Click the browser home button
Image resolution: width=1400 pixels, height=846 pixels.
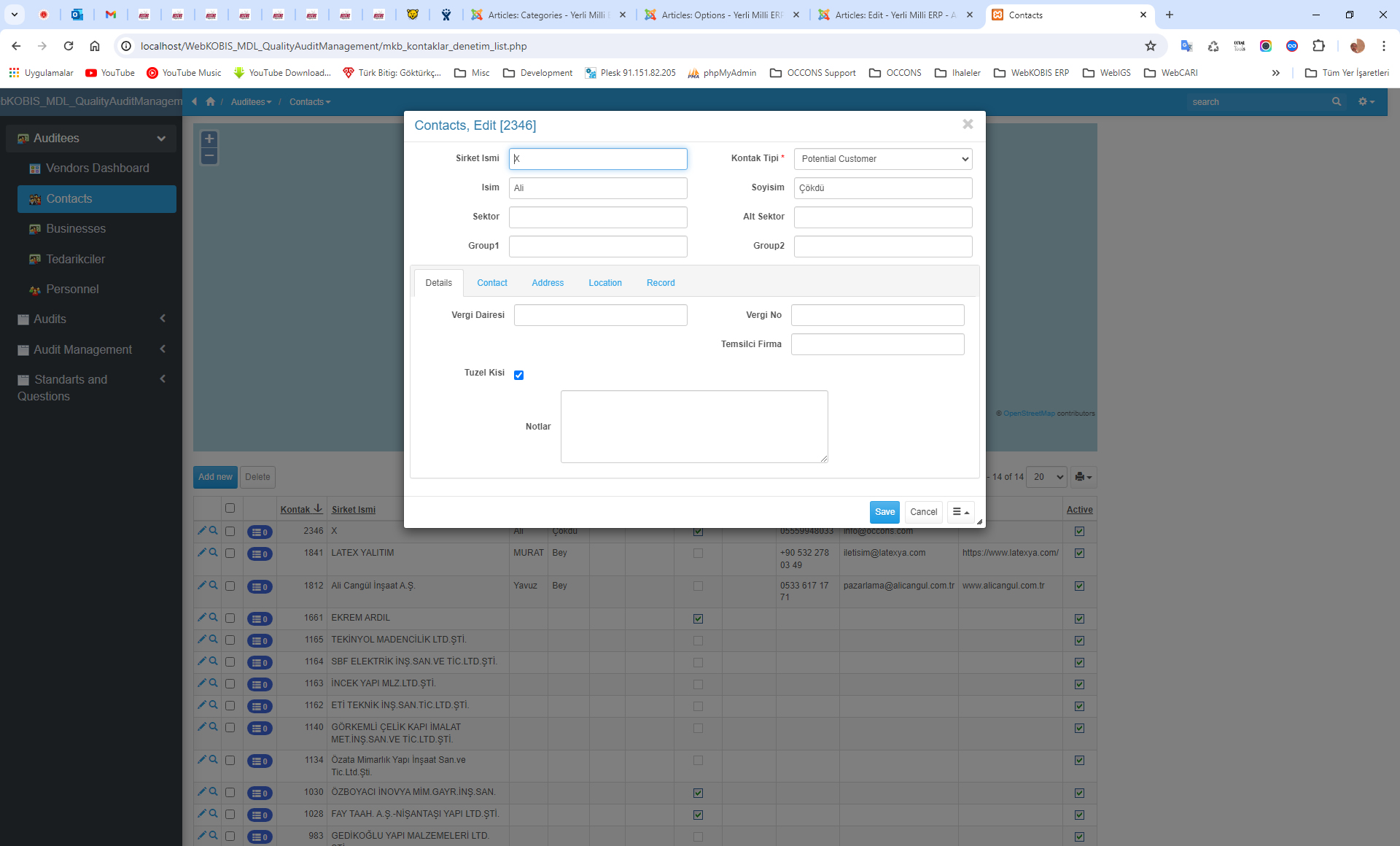(95, 46)
